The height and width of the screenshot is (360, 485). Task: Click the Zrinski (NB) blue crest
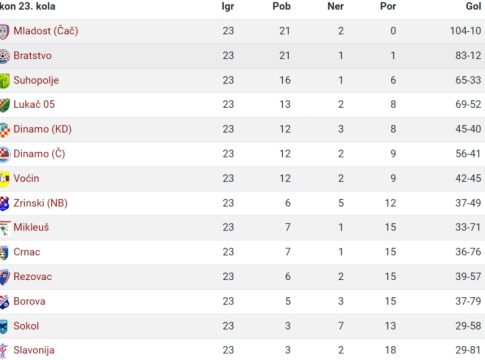pos(4,204)
